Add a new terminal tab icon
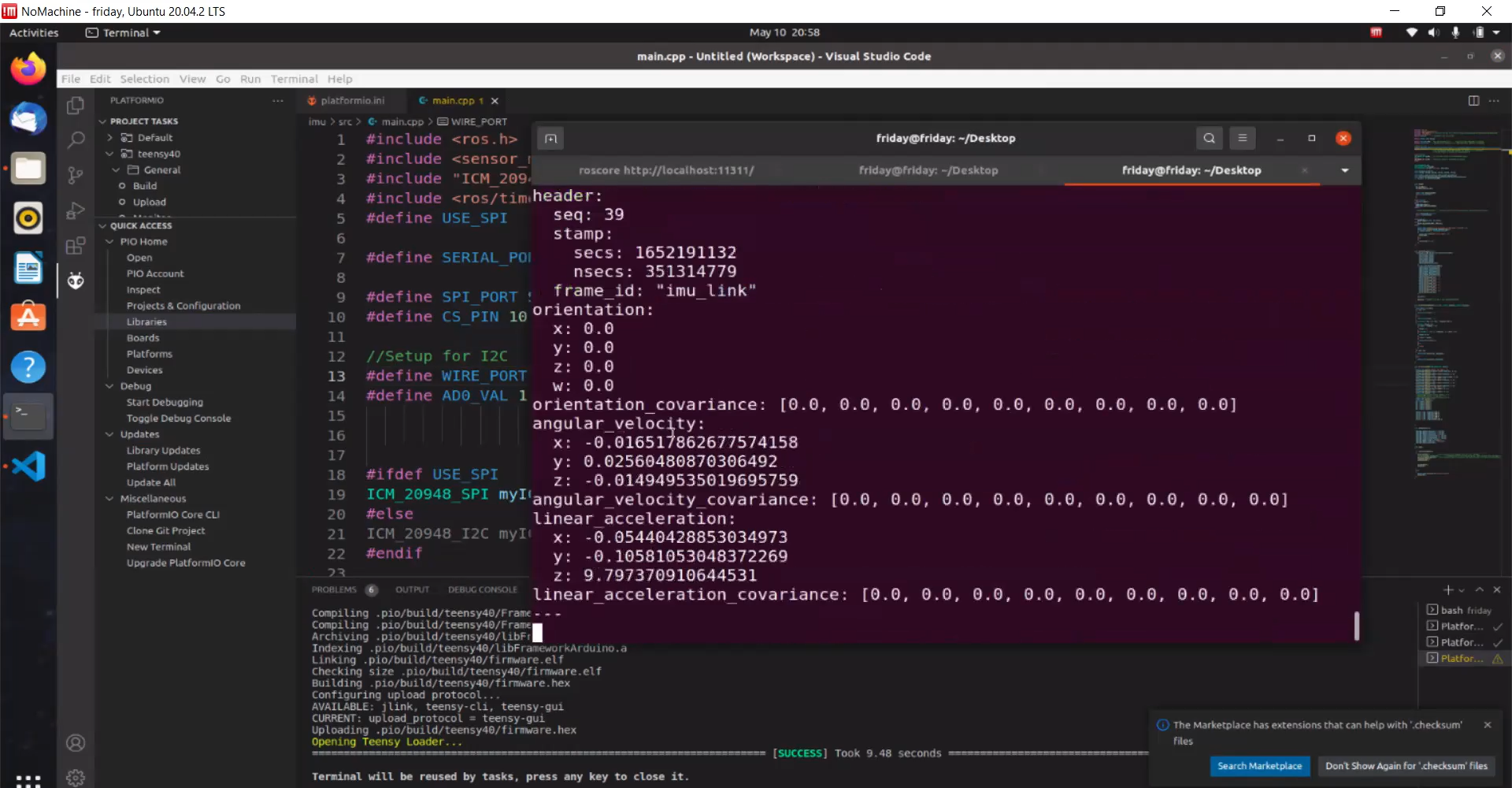This screenshot has width=1512, height=788. pos(550,139)
